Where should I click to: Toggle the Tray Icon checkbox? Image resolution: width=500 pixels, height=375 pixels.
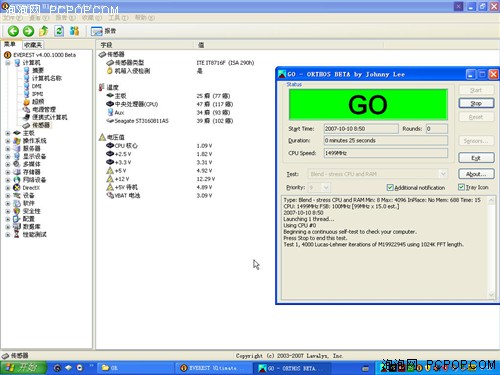(x=461, y=187)
